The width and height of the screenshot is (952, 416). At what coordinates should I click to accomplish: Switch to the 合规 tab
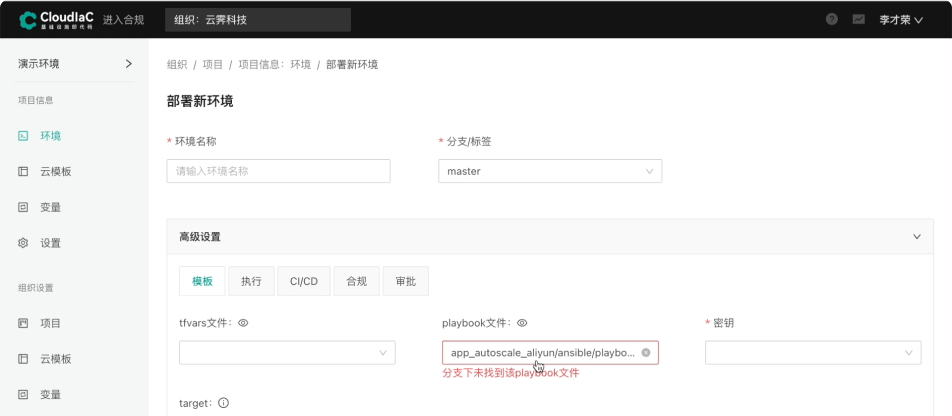point(356,282)
